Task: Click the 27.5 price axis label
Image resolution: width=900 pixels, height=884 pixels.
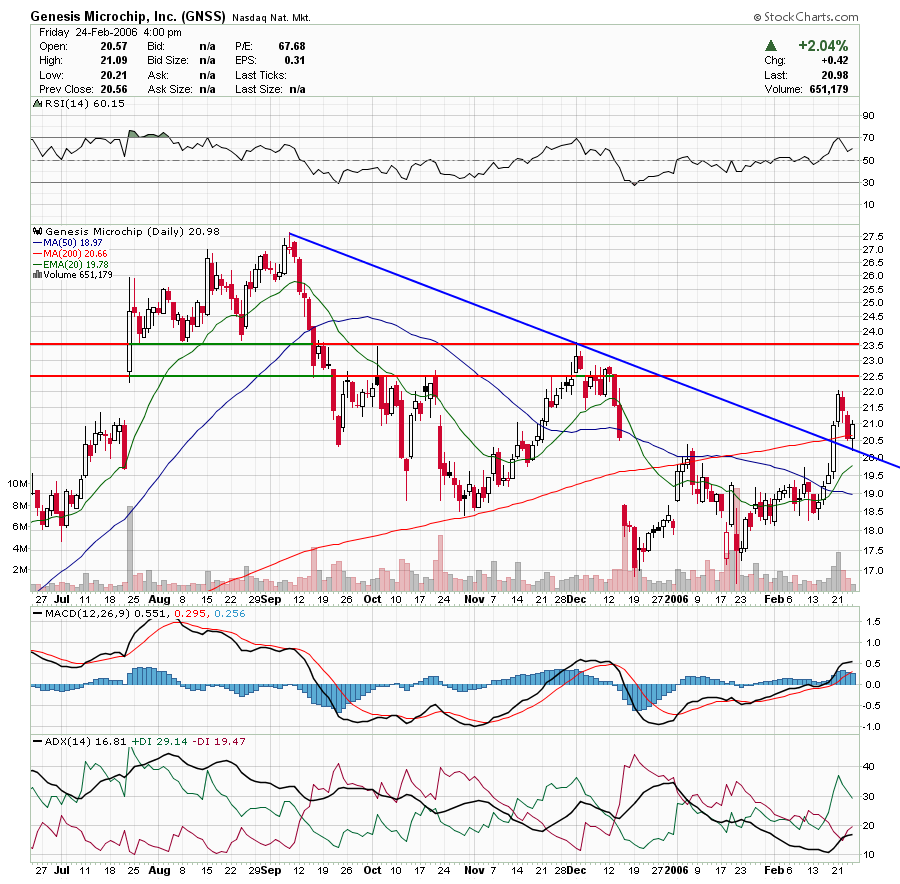Action: coord(873,236)
